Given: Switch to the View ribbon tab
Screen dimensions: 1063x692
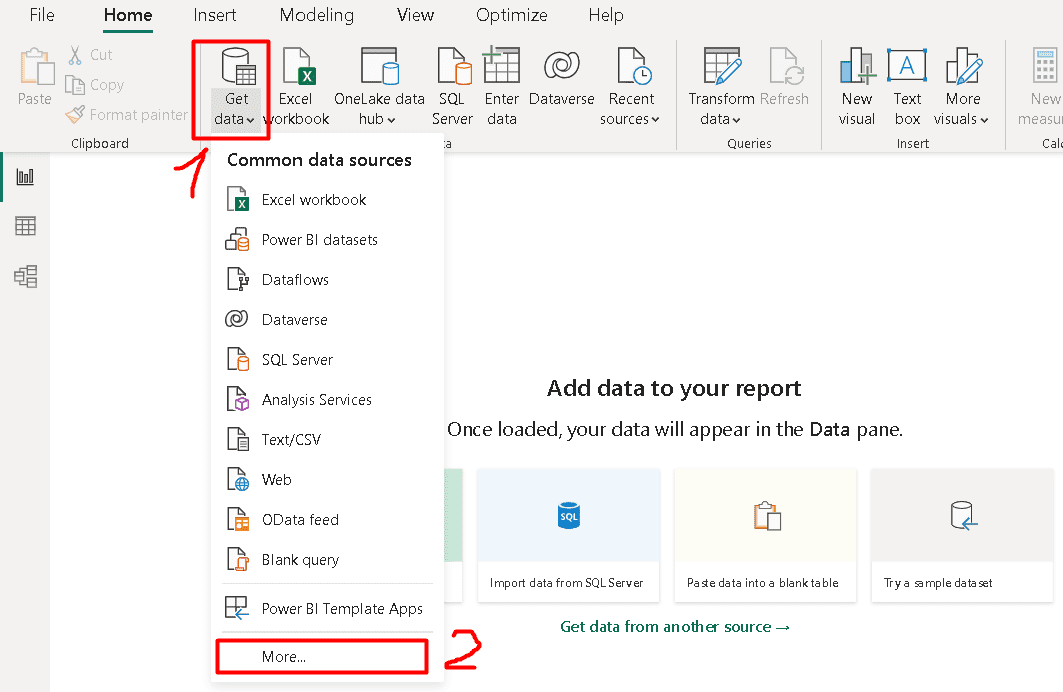Looking at the screenshot, I should coord(415,15).
